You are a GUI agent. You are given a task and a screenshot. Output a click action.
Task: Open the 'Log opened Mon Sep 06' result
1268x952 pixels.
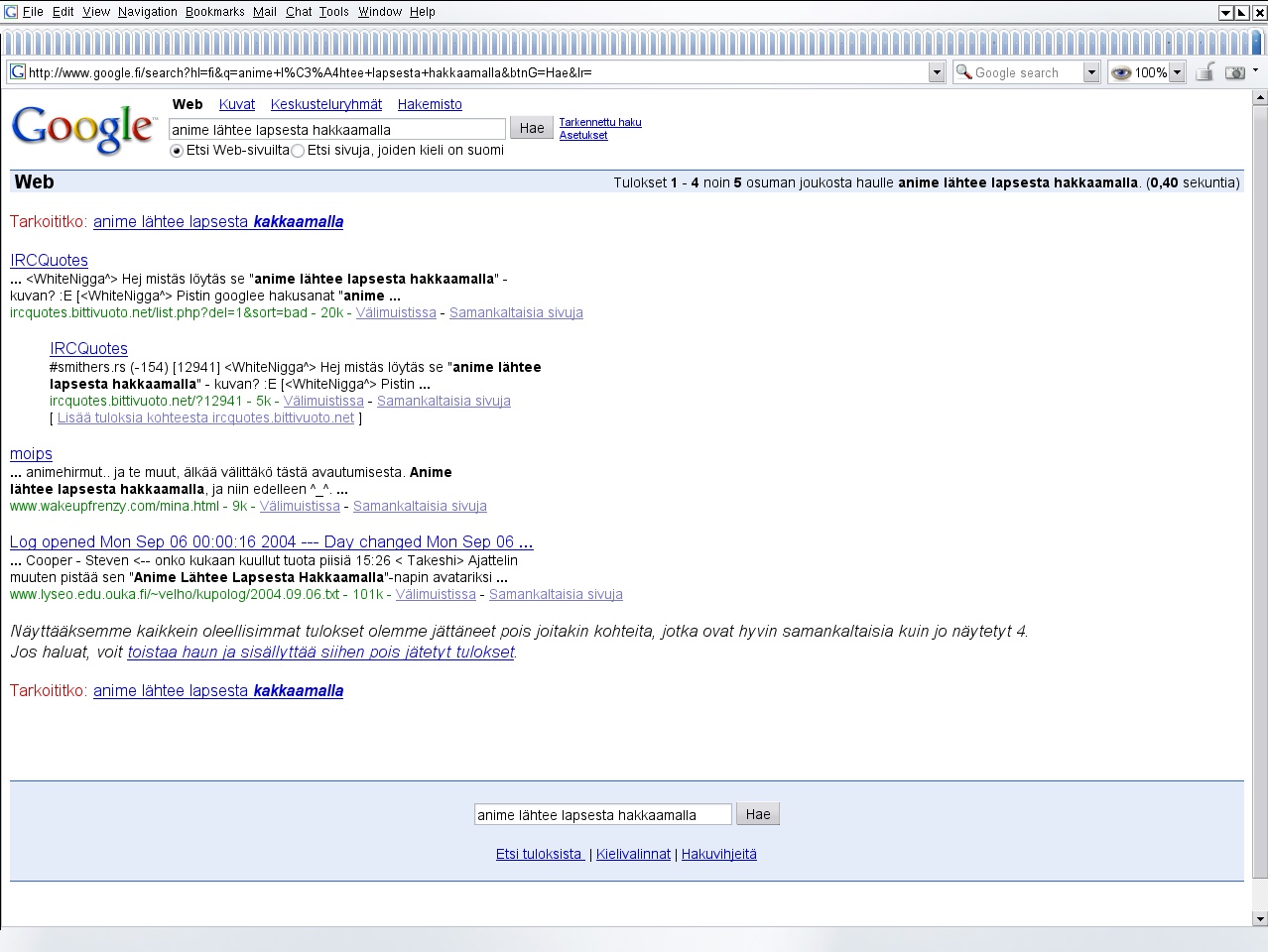(271, 541)
